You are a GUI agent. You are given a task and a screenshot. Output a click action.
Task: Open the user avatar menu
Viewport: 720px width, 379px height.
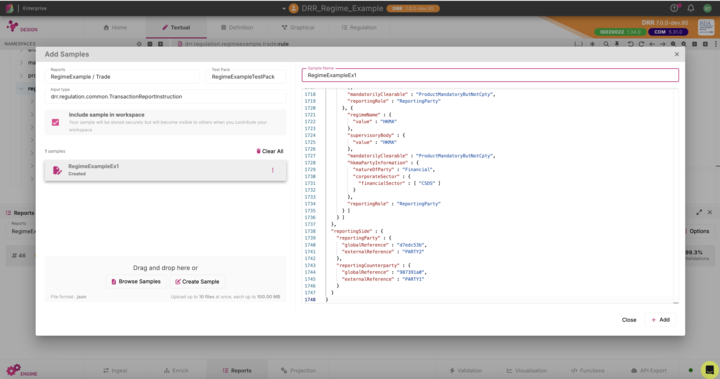point(708,8)
